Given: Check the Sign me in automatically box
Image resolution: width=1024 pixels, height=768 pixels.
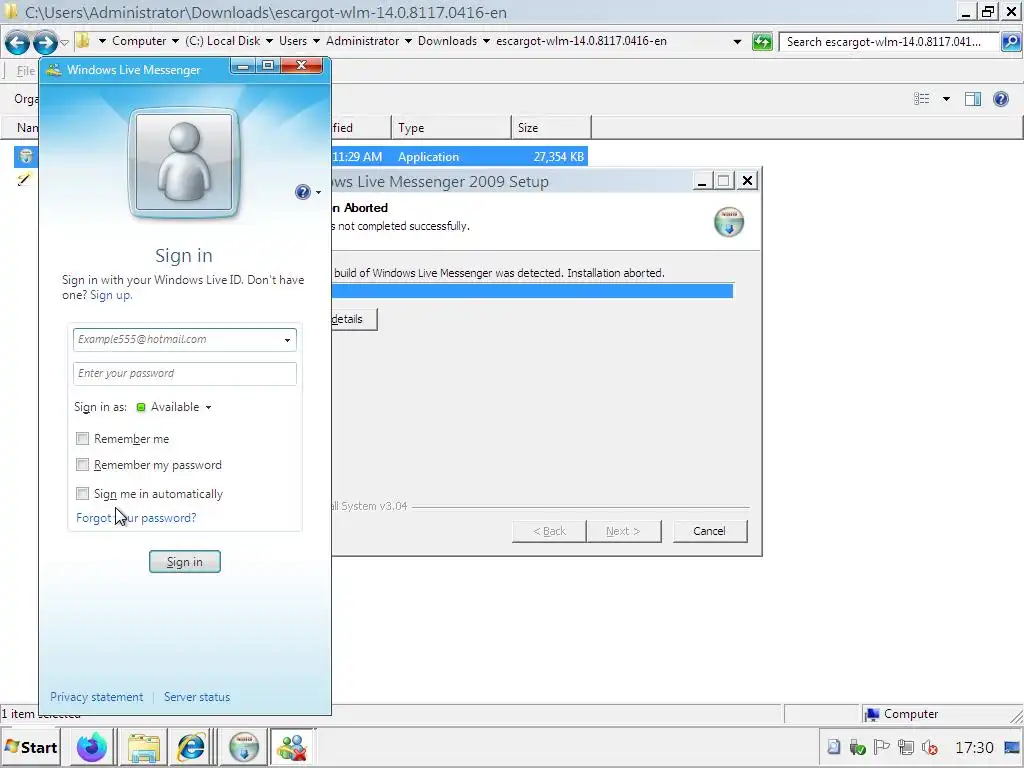Looking at the screenshot, I should click(x=82, y=493).
